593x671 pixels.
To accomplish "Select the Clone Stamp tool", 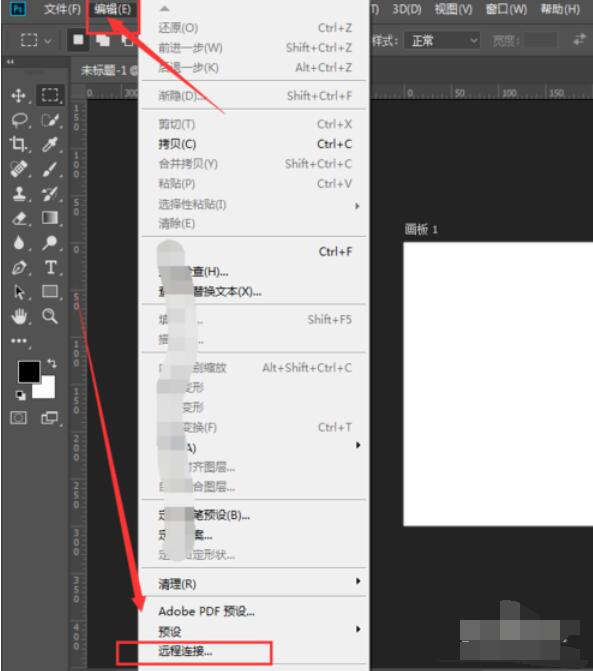I will (19, 193).
